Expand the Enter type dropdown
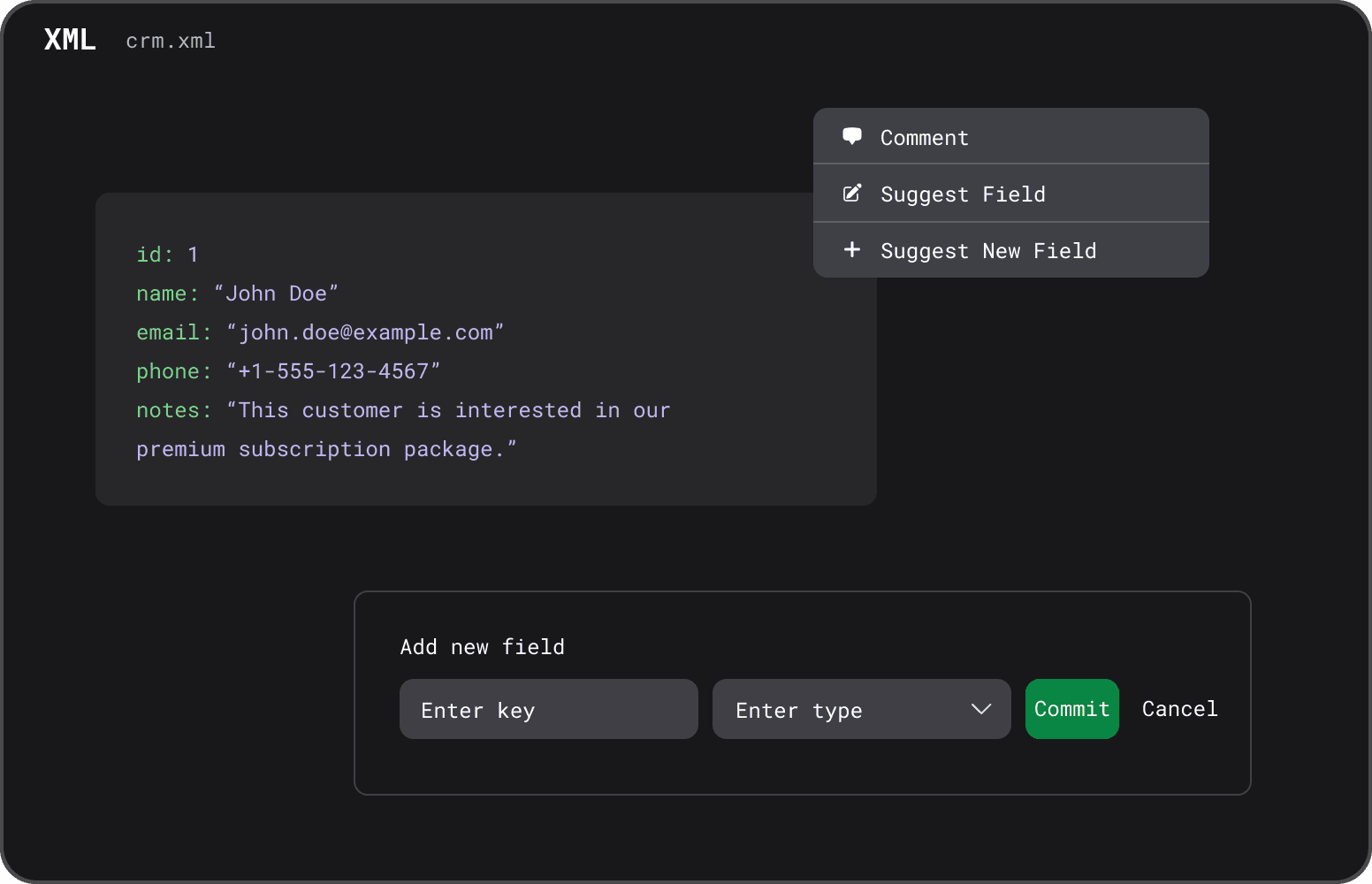The image size is (1372, 884). click(x=862, y=709)
